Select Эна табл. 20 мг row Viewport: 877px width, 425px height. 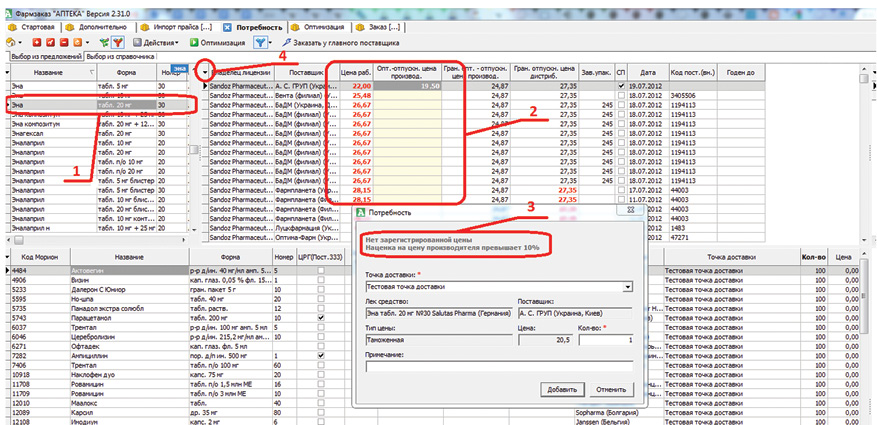point(99,105)
